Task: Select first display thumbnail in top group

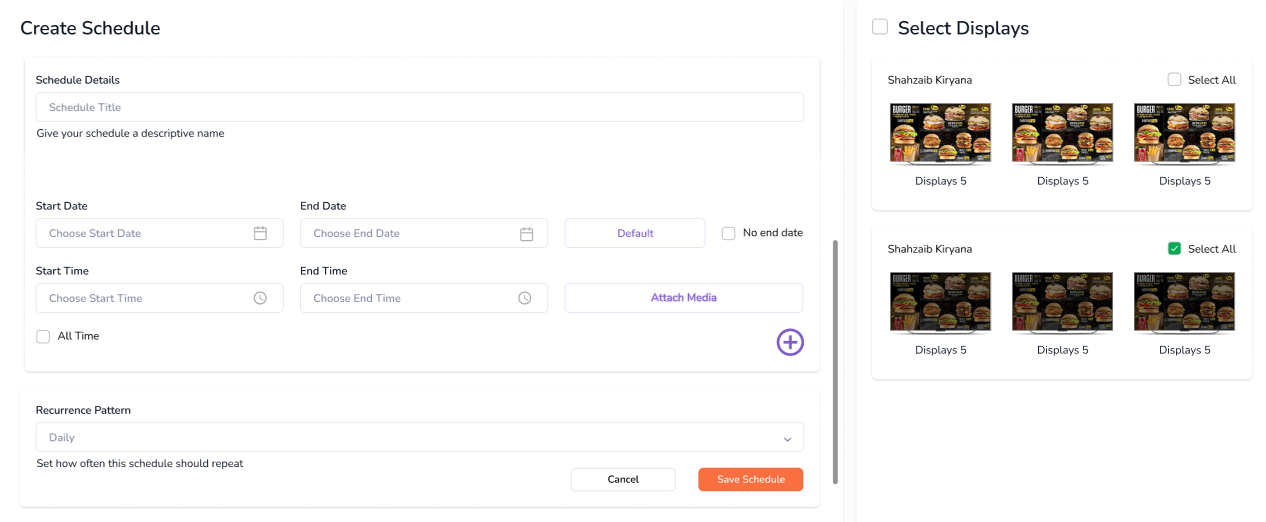Action: click(x=940, y=132)
